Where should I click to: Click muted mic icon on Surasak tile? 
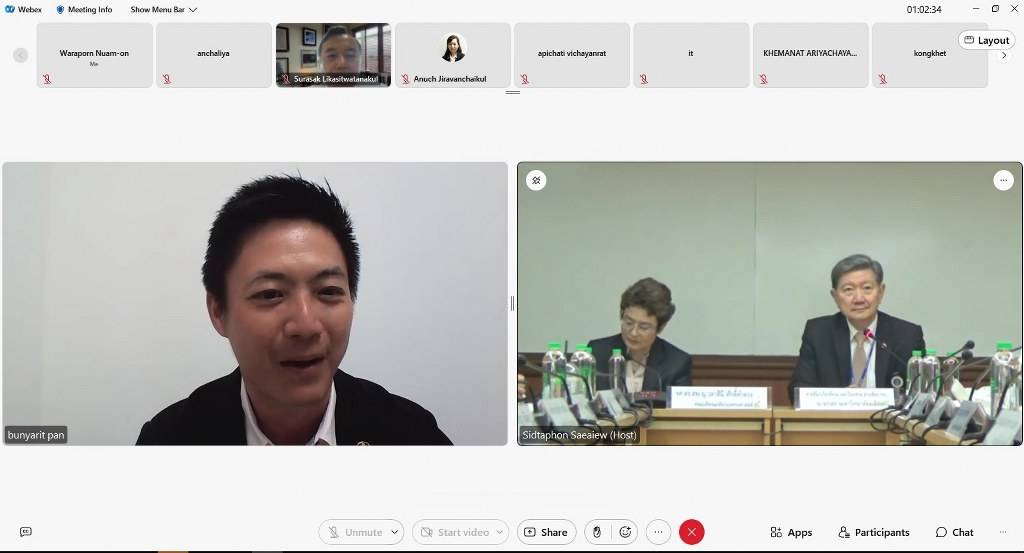coord(286,79)
